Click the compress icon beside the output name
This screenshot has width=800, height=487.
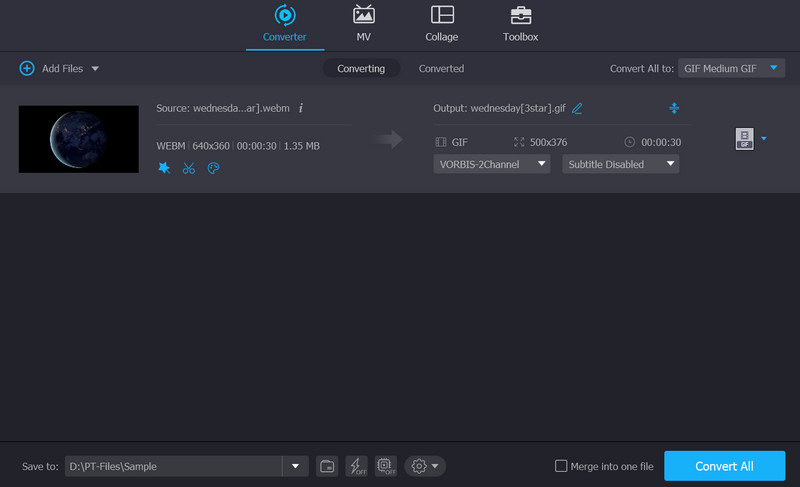tap(674, 108)
